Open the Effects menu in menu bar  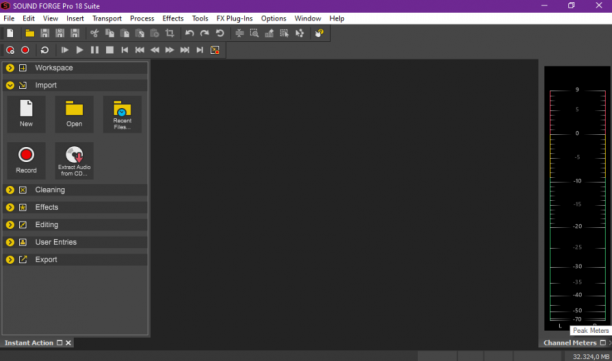pyautogui.click(x=173, y=18)
